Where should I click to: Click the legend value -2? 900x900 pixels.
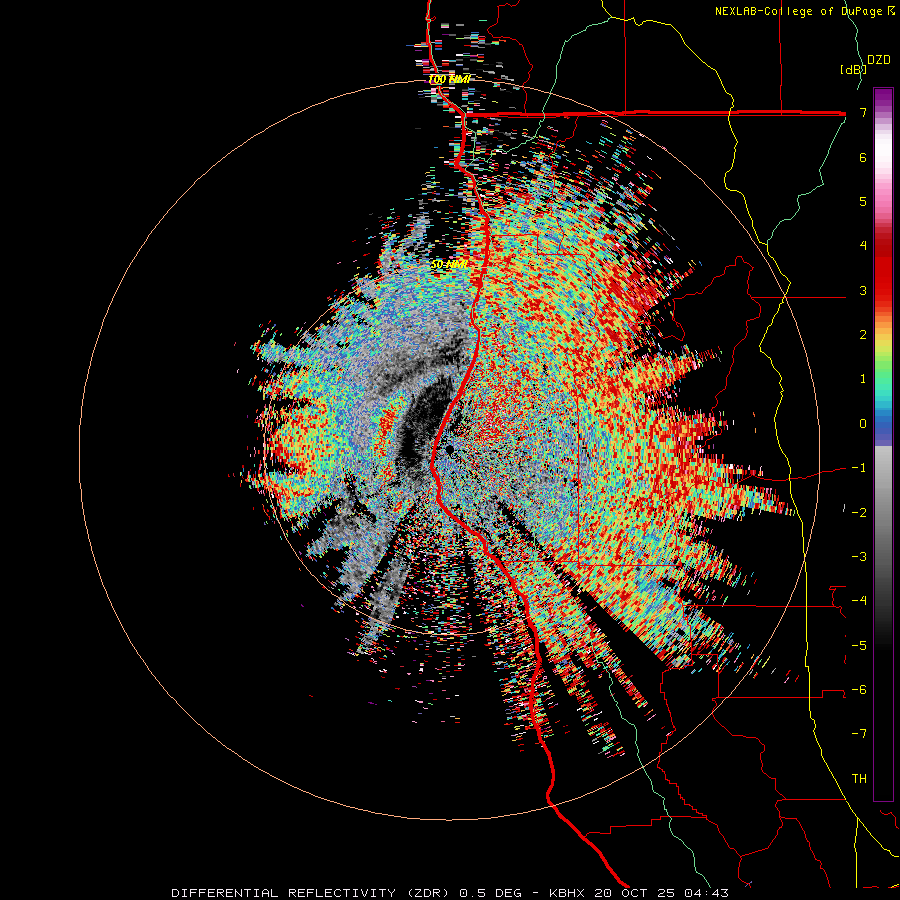click(x=859, y=512)
